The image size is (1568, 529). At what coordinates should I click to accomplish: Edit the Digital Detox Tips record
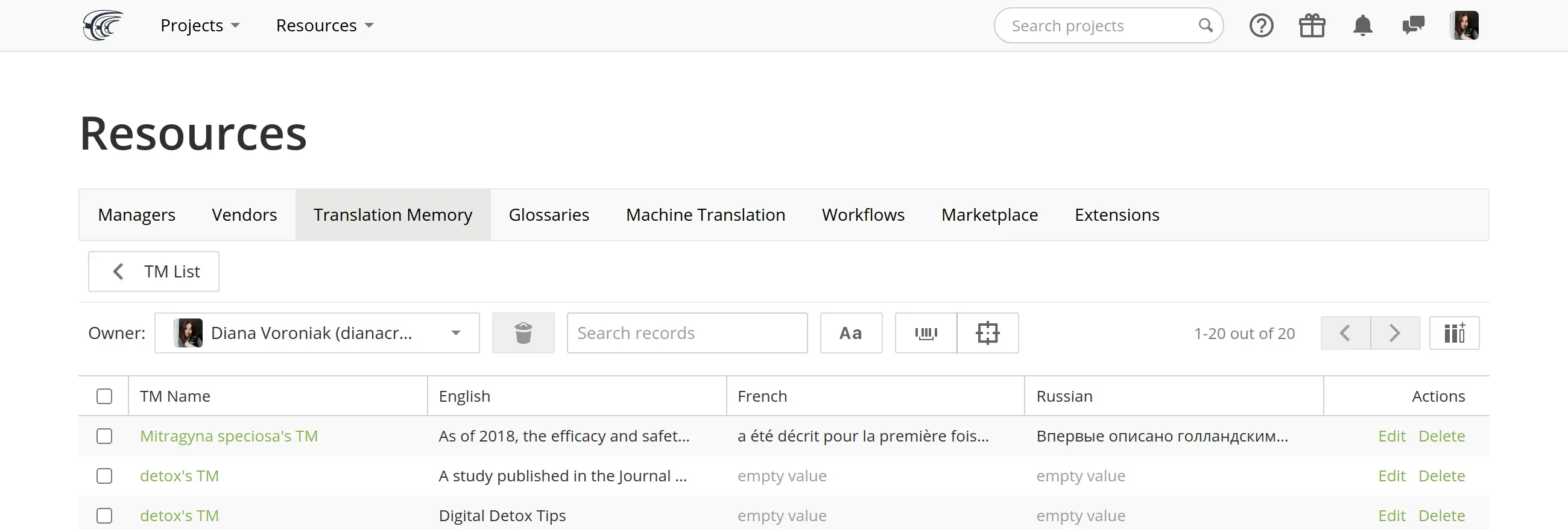tap(1391, 516)
